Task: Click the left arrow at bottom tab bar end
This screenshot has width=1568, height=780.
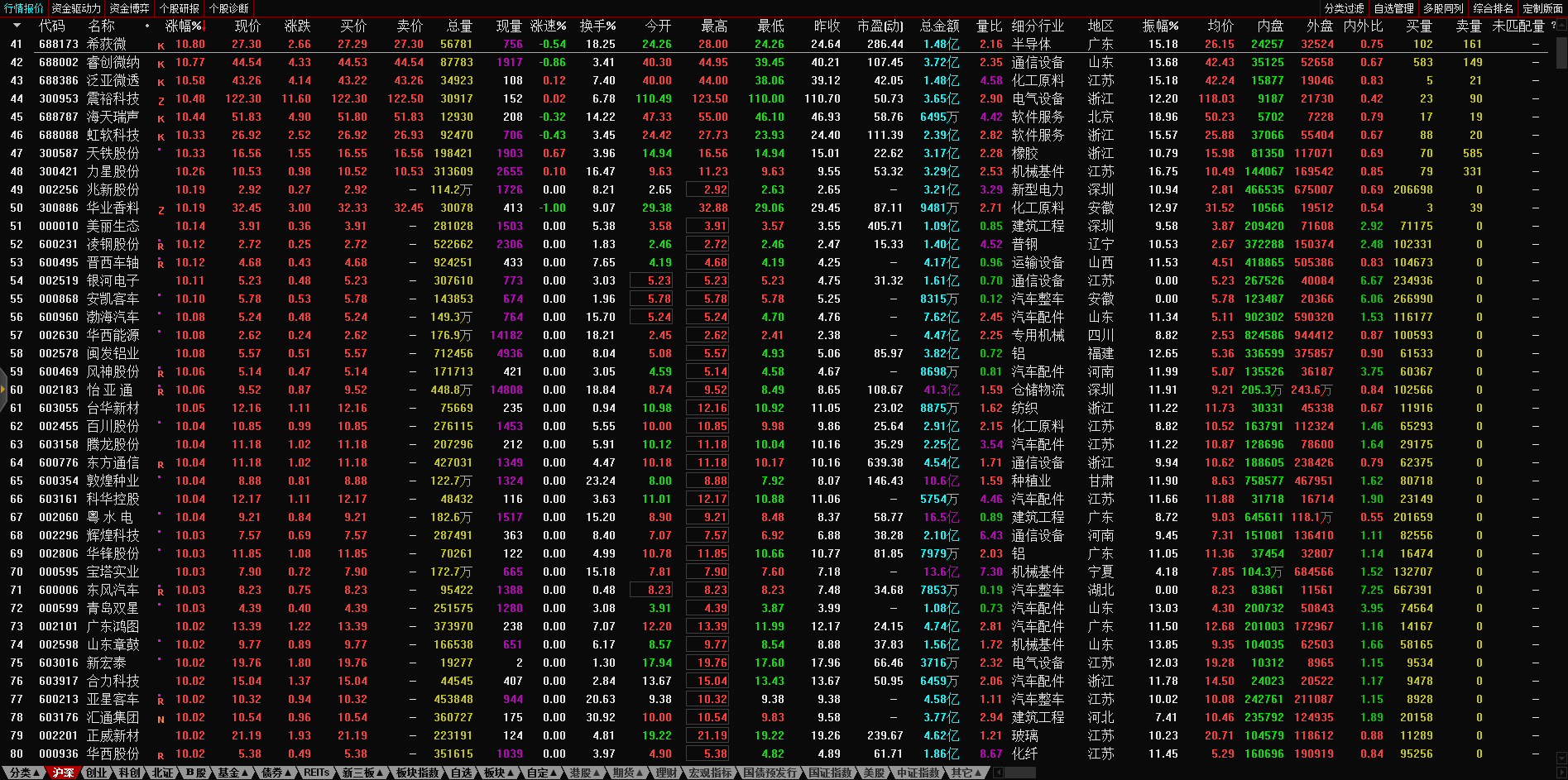Action: [x=999, y=773]
